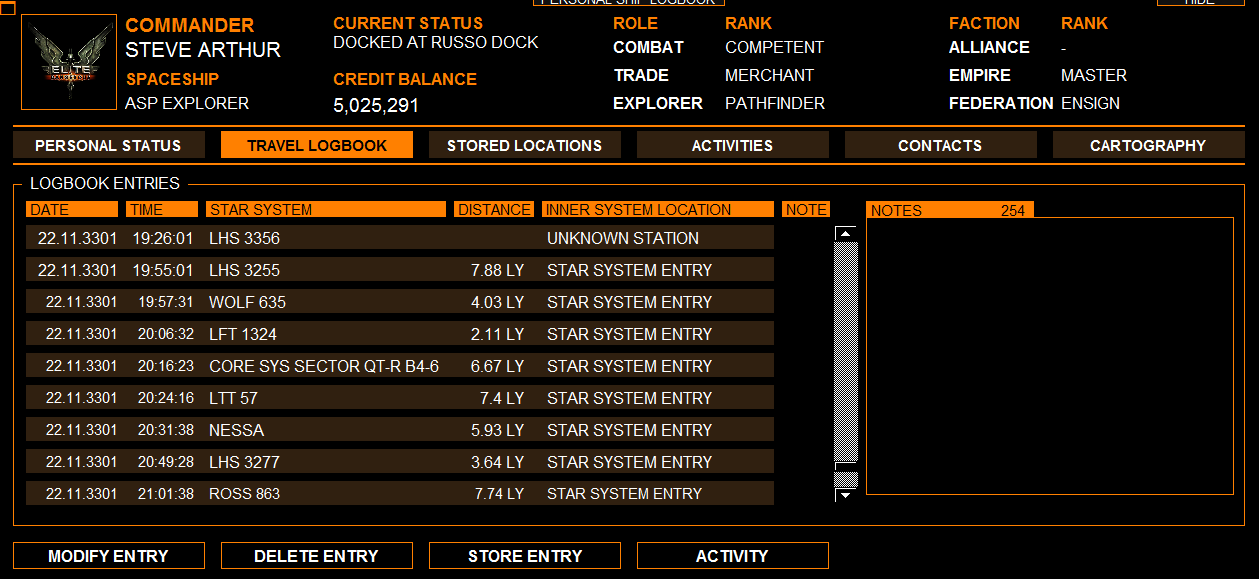Click the NOTE column header

coord(806,209)
